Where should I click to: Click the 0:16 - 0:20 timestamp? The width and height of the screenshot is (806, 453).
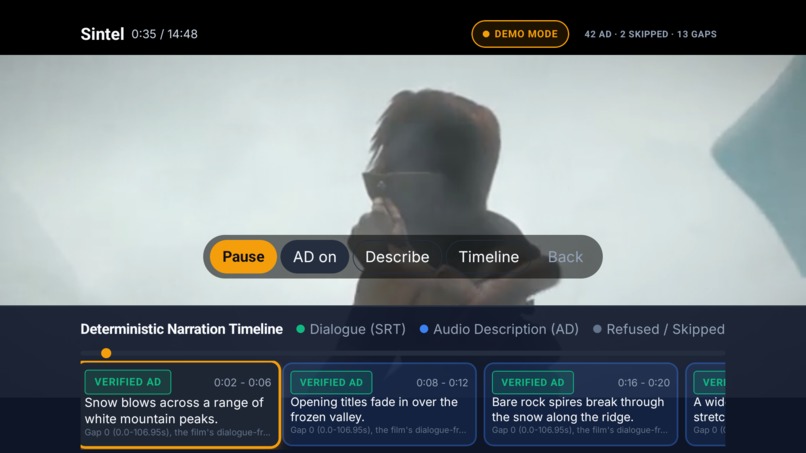tap(644, 383)
